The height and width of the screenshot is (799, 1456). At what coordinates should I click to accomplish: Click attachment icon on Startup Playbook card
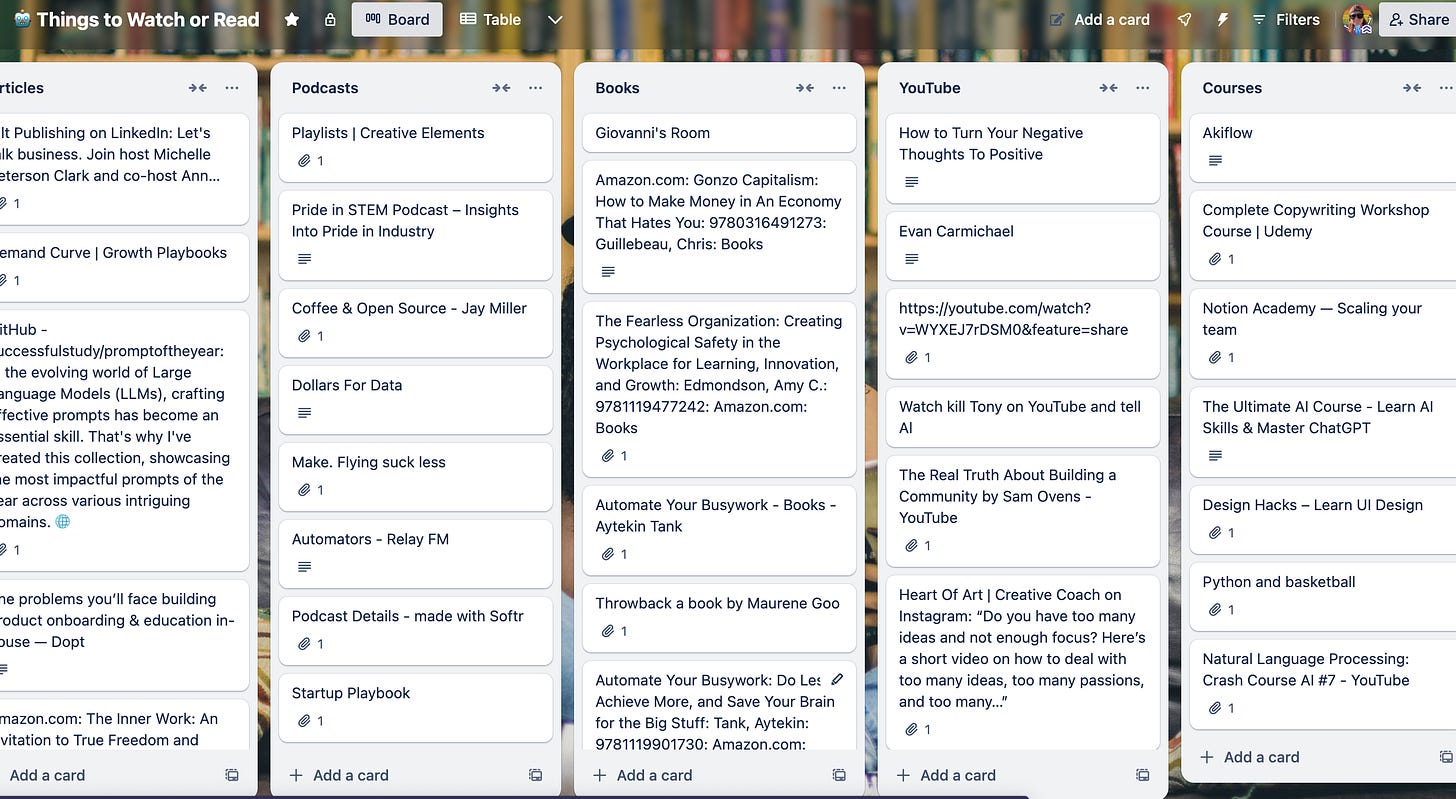coord(304,721)
